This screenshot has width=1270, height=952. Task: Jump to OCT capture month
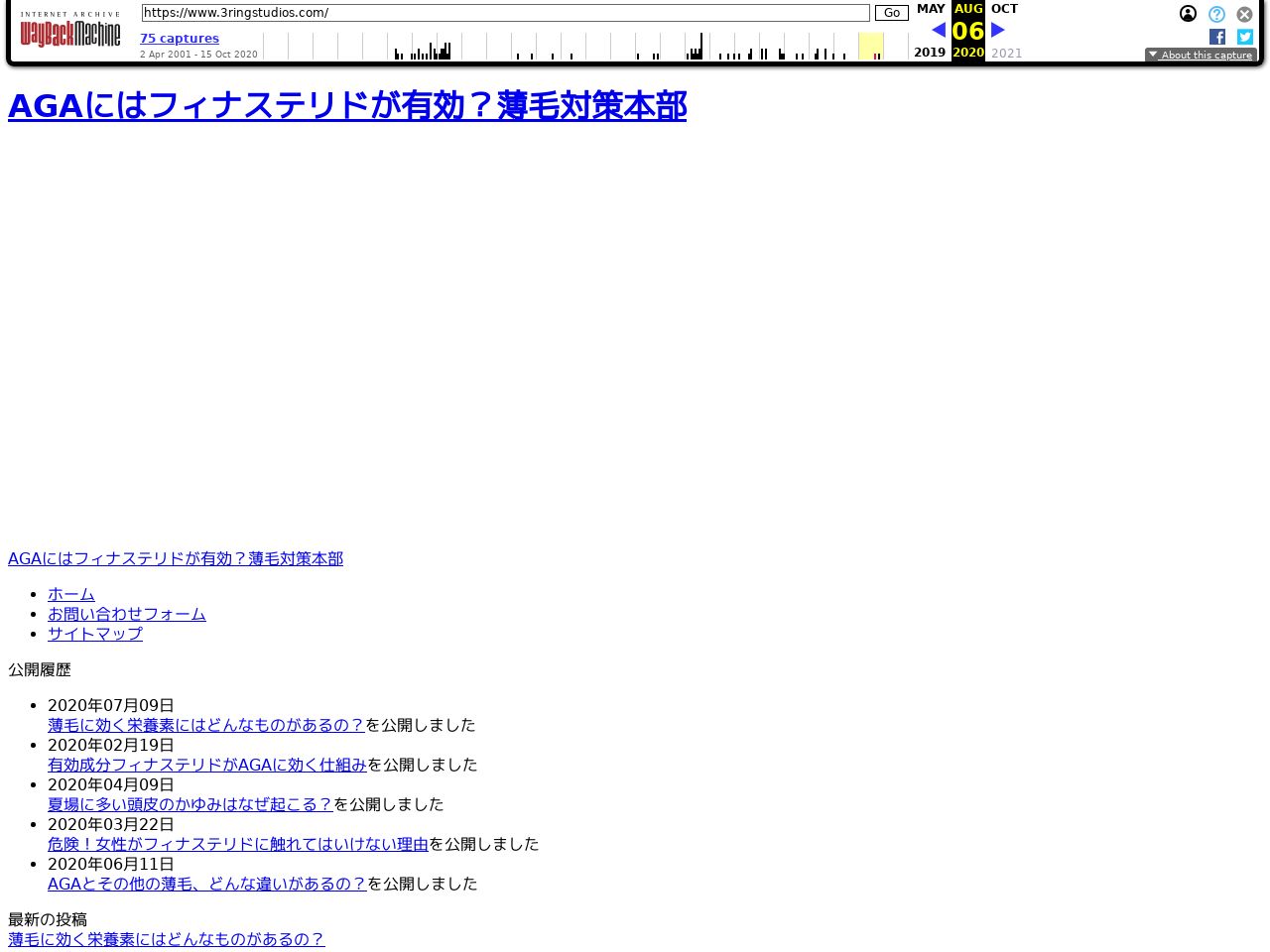point(1004,9)
